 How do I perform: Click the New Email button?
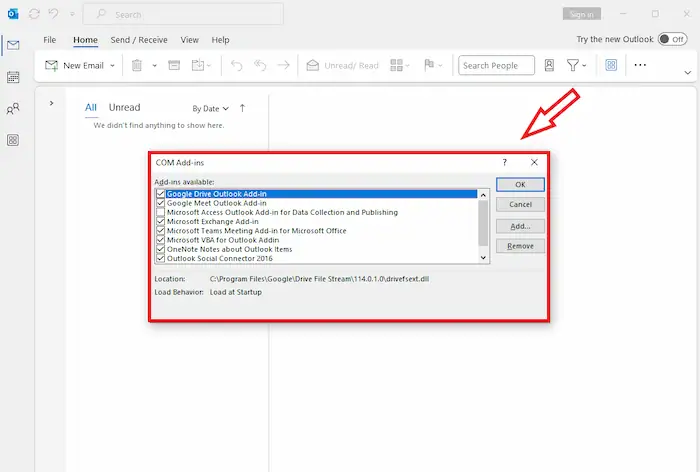(x=75, y=66)
